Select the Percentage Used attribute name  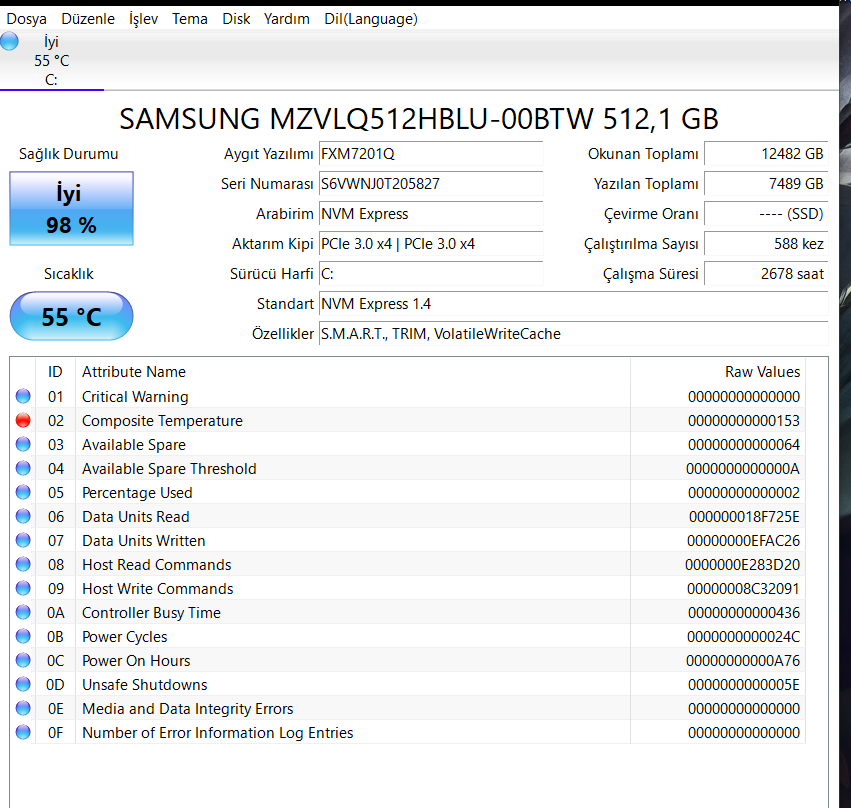[x=137, y=493]
